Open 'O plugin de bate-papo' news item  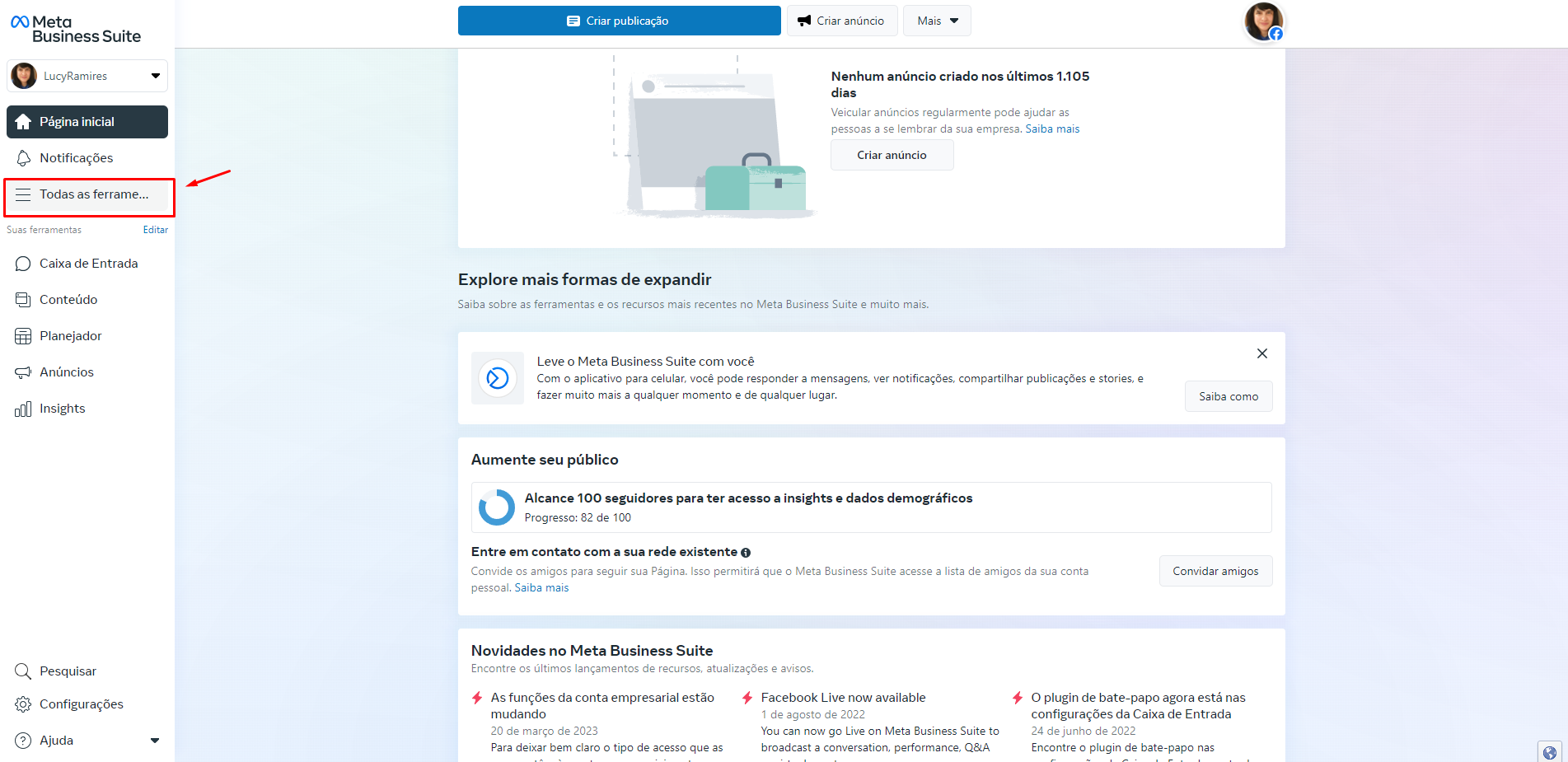coord(1138,706)
